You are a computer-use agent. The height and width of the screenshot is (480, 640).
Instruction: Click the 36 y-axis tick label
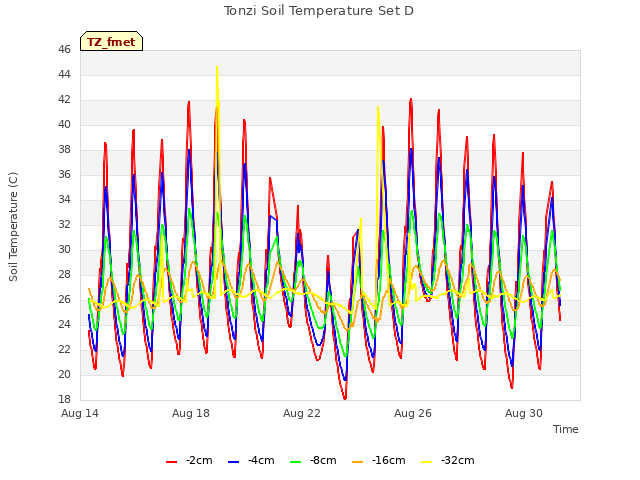pyautogui.click(x=64, y=175)
